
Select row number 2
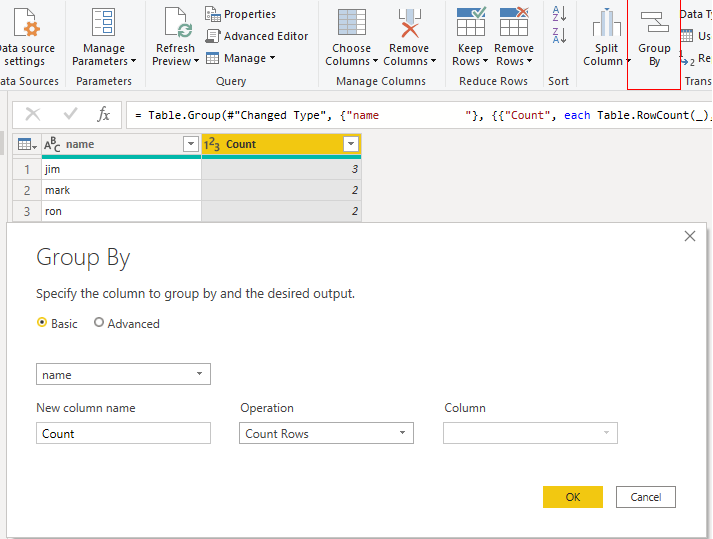(x=27, y=190)
